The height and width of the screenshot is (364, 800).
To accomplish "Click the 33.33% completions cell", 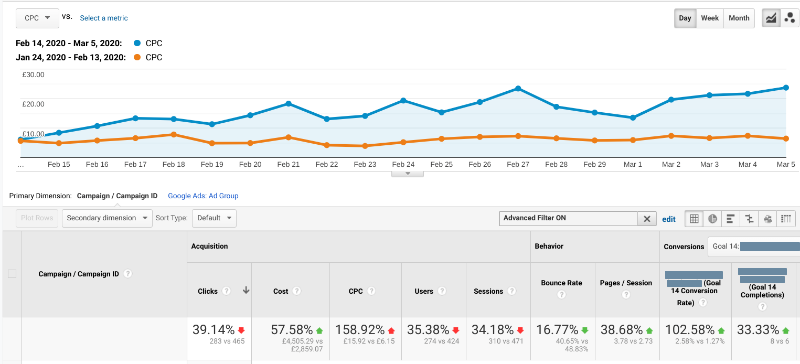I will [x=765, y=339].
